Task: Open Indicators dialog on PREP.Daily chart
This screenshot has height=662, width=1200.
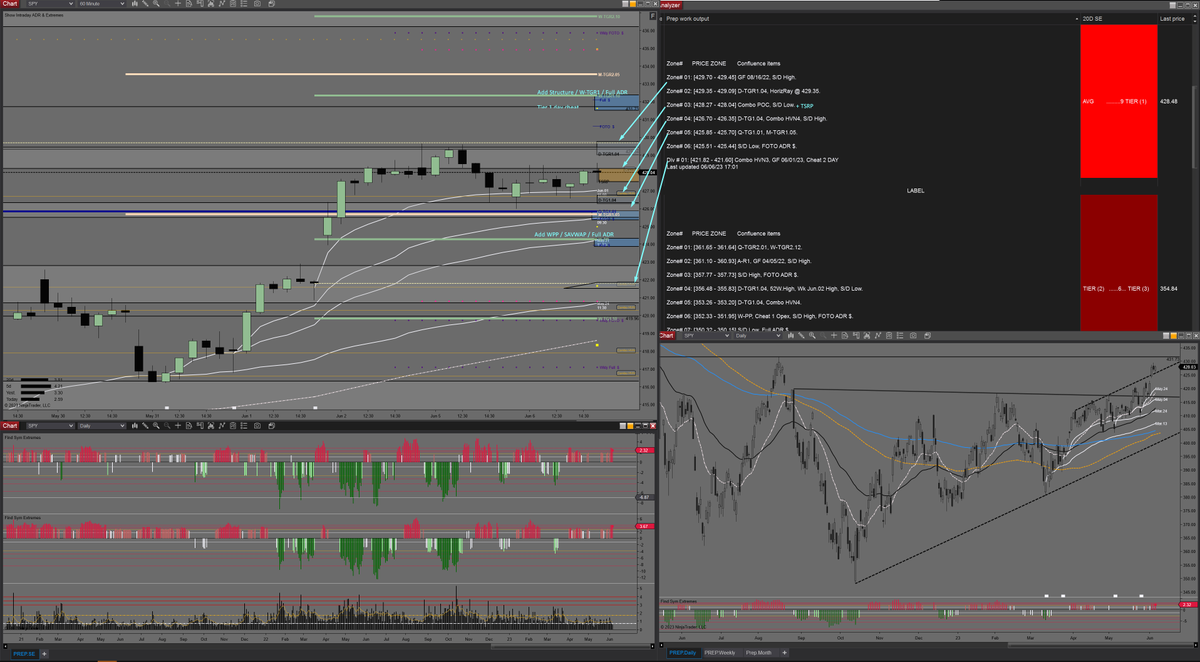Action: click(x=877, y=335)
